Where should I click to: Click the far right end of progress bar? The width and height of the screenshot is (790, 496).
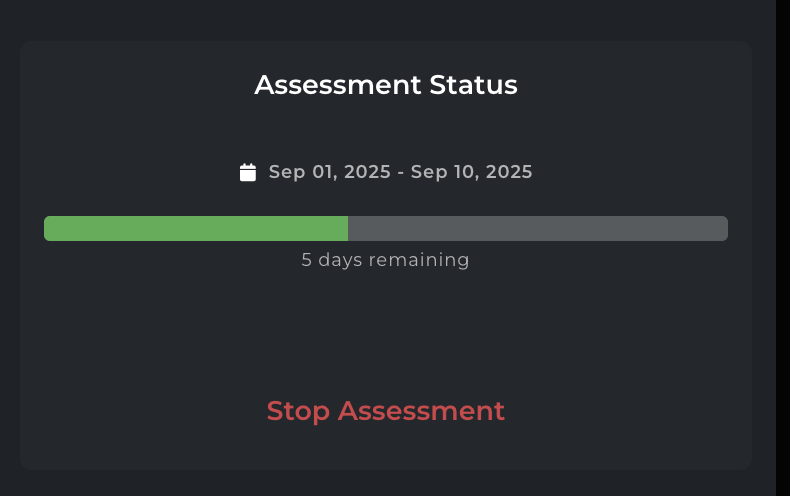(724, 228)
